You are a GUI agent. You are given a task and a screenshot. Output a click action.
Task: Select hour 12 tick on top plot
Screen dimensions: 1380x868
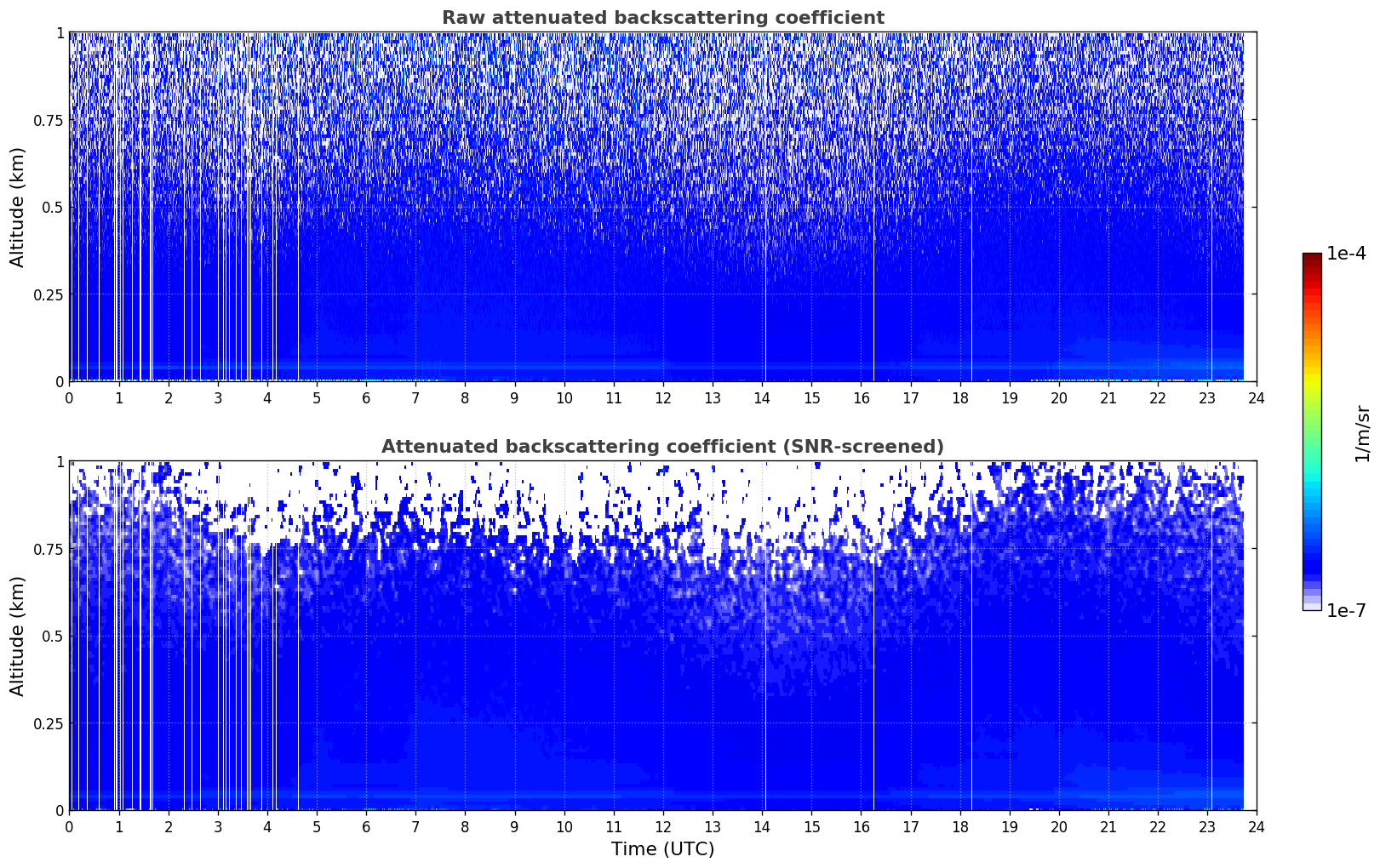pos(663,397)
